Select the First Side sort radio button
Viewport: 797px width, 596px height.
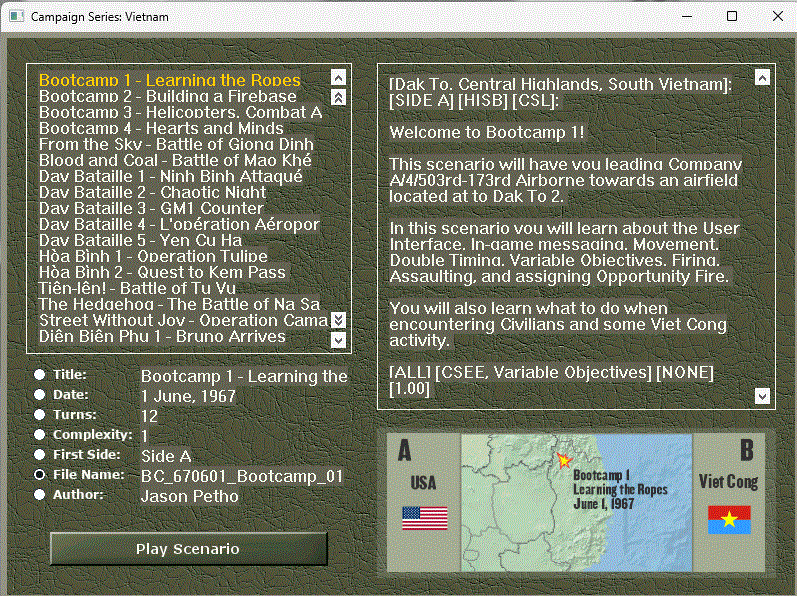[40, 454]
